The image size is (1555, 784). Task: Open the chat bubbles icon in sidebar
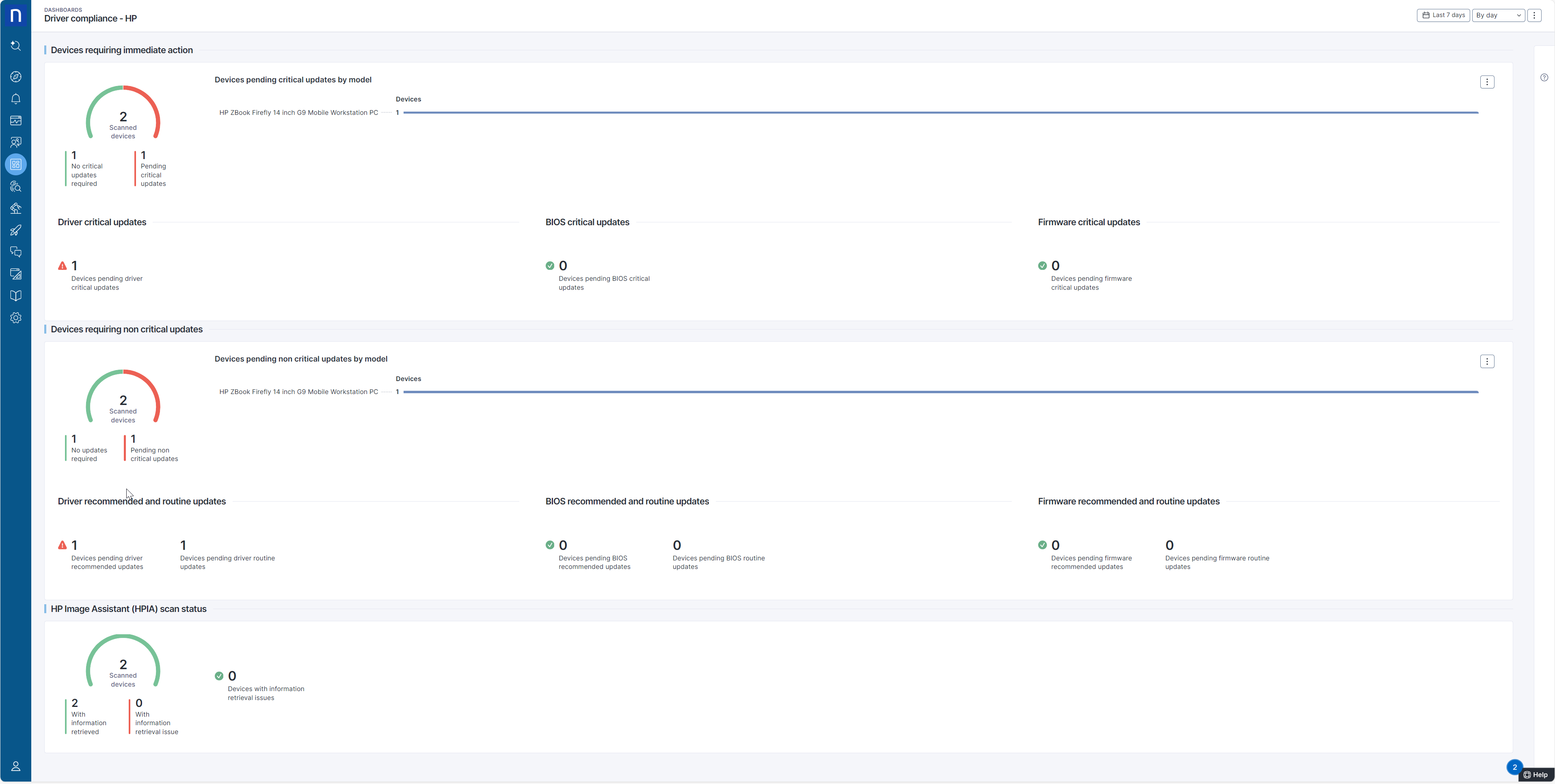16,252
